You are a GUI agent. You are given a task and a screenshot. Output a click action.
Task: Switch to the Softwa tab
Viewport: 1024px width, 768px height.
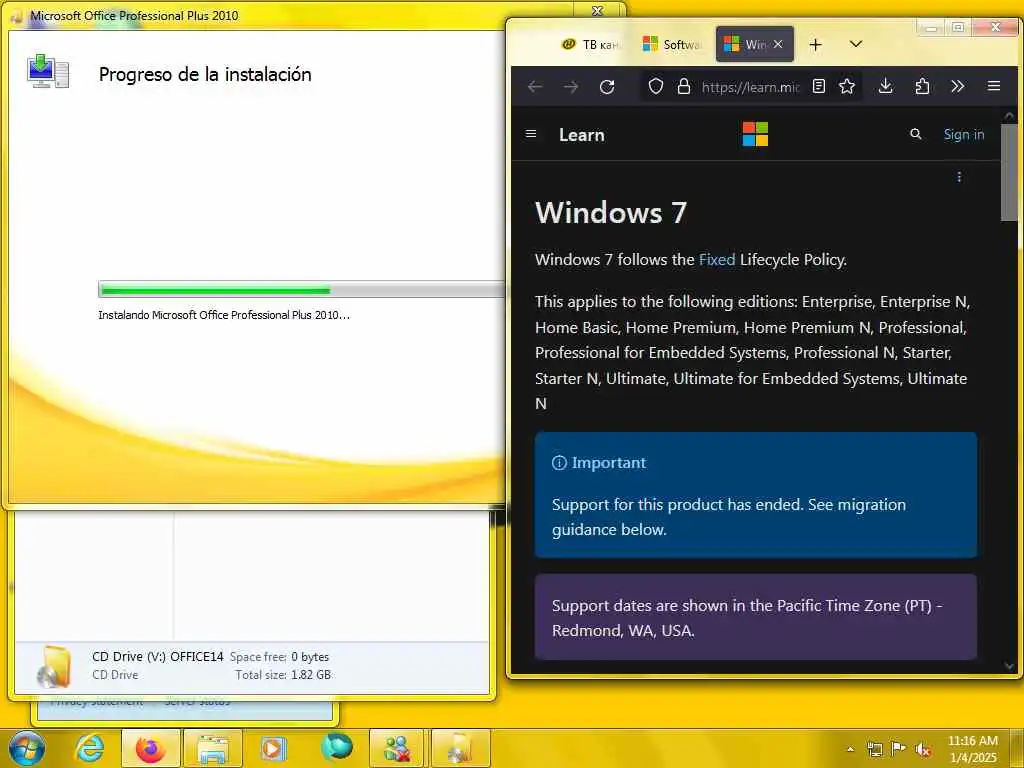pos(673,44)
